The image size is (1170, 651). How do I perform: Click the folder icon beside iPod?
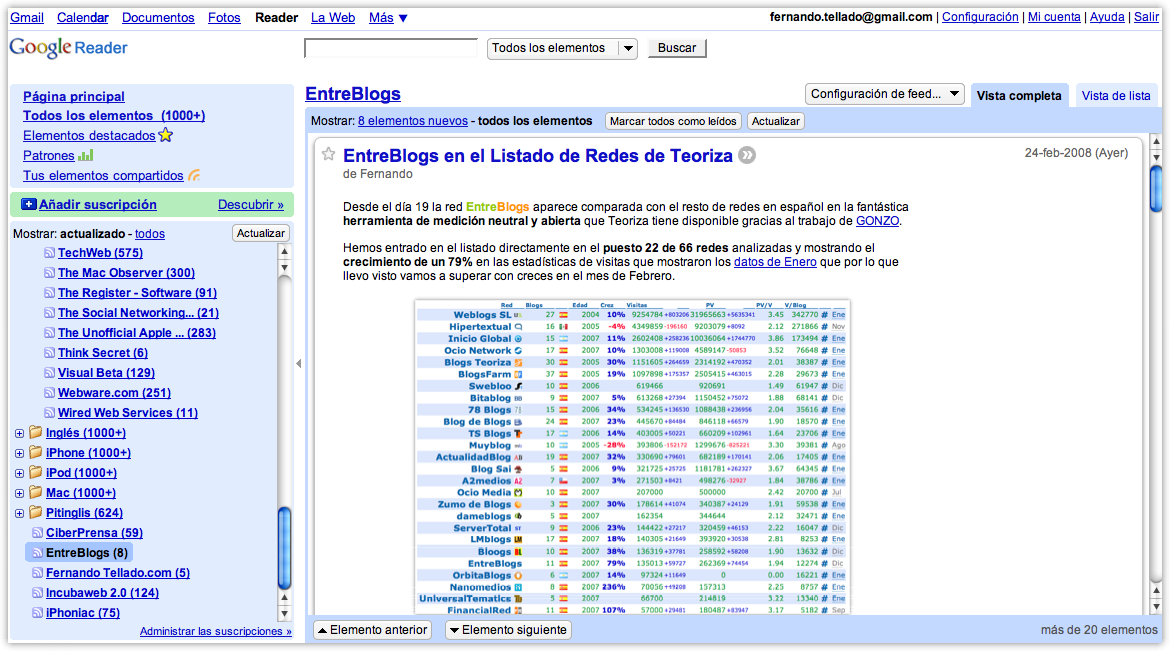tap(35, 473)
